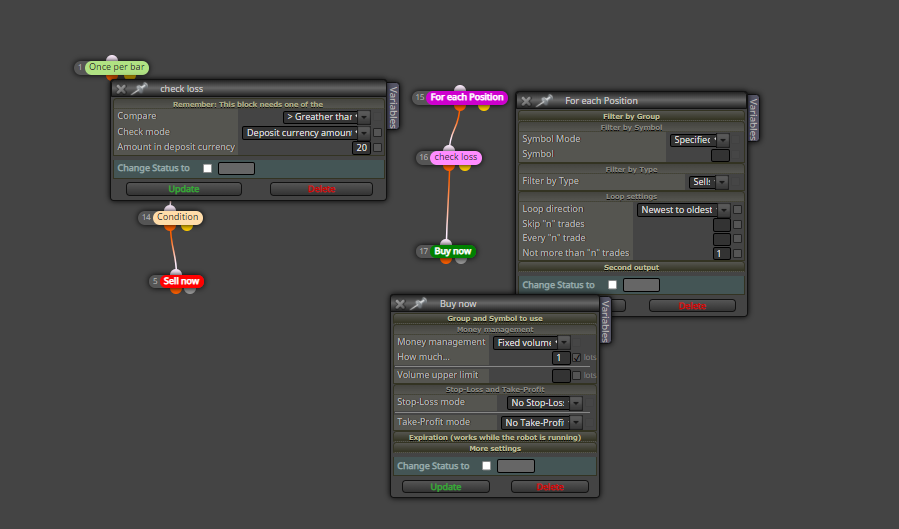Close the Buy now panel

pos(400,304)
